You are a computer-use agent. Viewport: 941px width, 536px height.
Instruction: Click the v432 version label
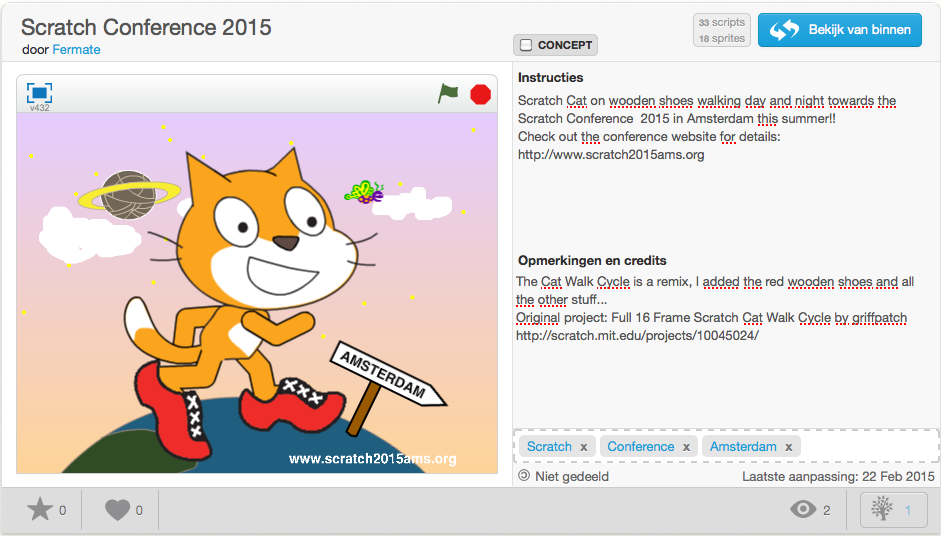40,108
